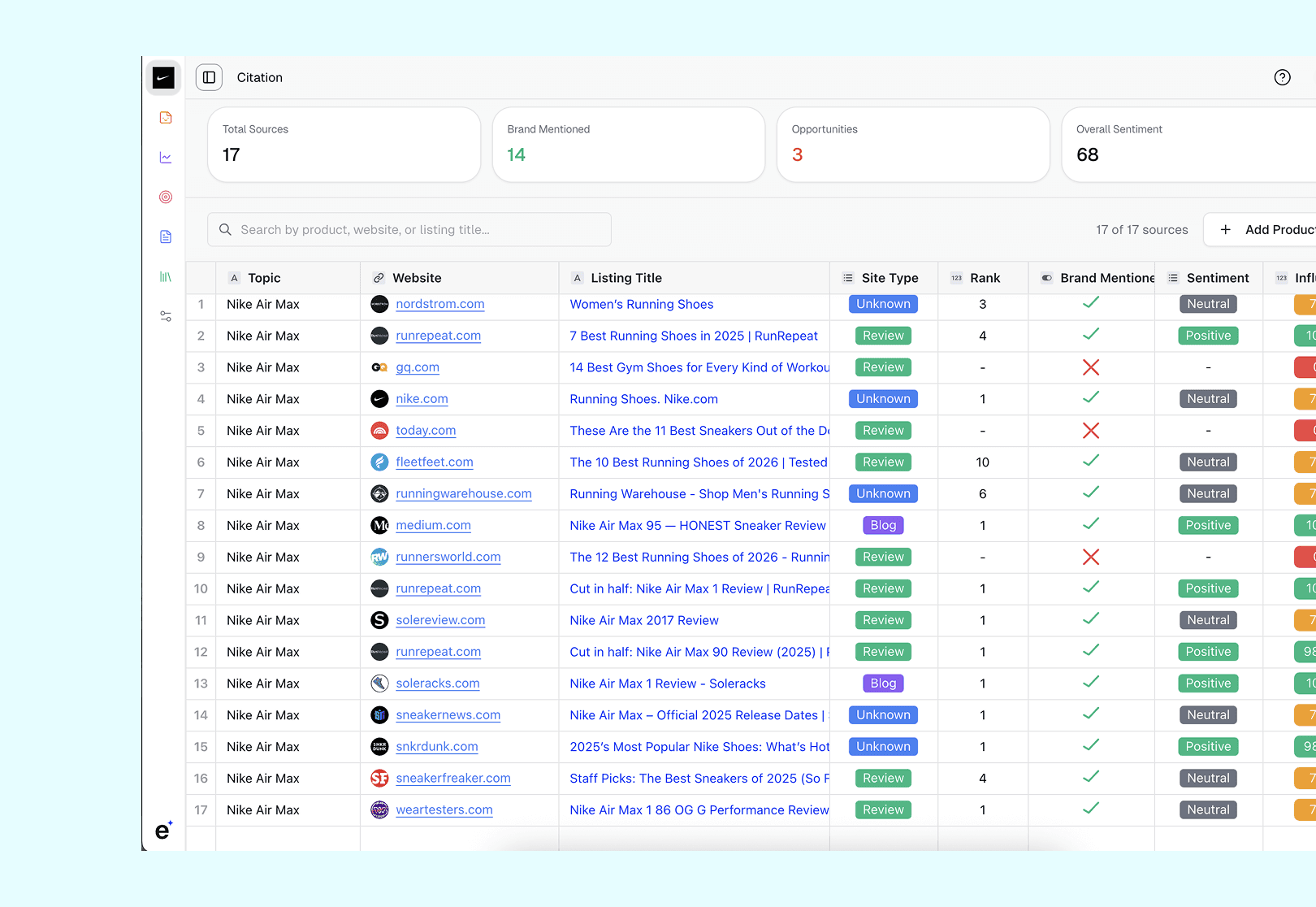Click the weartesters.com favicon
The width and height of the screenshot is (1316, 907).
379,810
